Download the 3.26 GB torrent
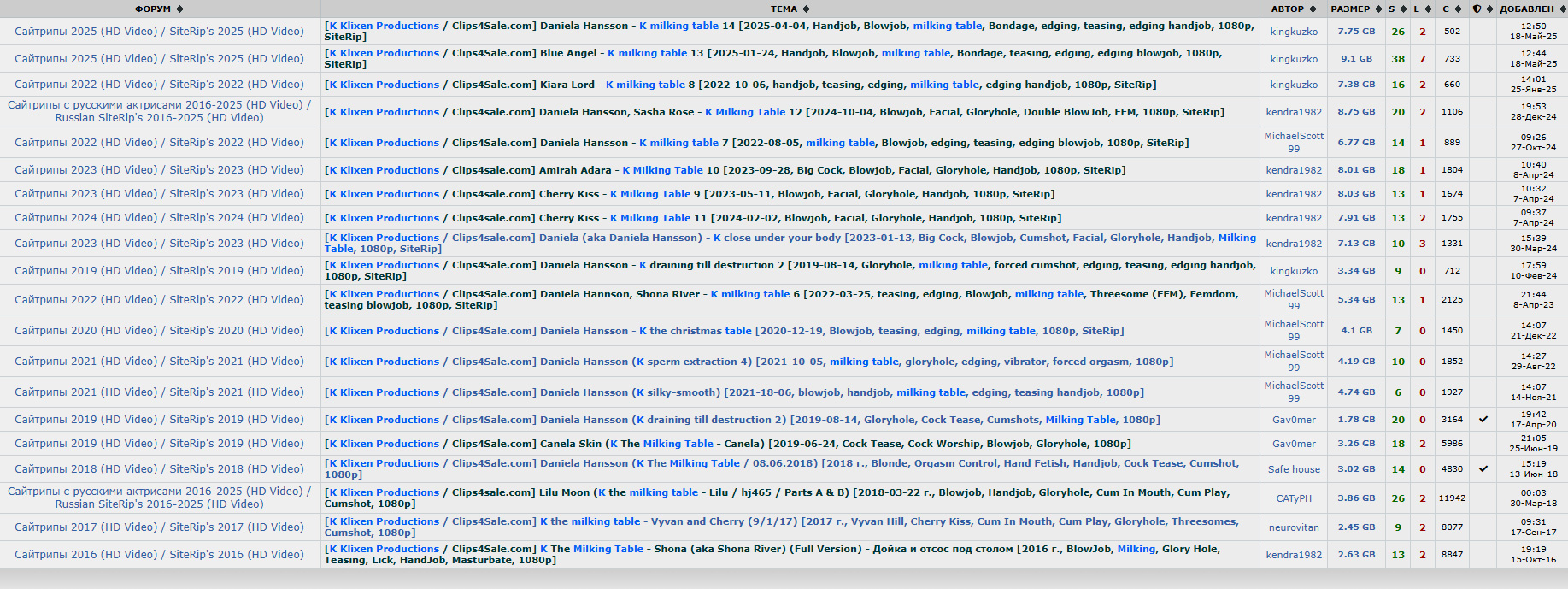 [x=1356, y=444]
